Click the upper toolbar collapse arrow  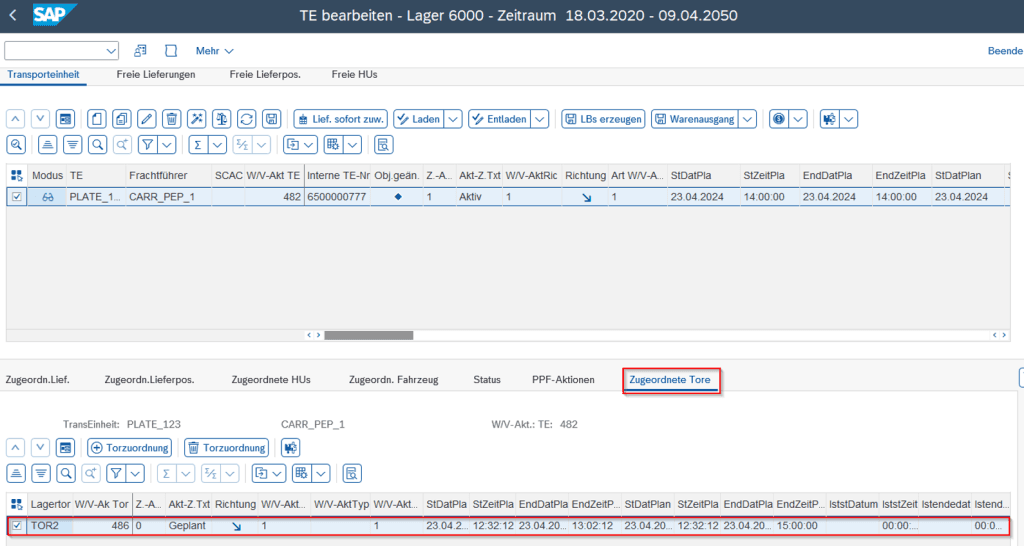(x=16, y=119)
